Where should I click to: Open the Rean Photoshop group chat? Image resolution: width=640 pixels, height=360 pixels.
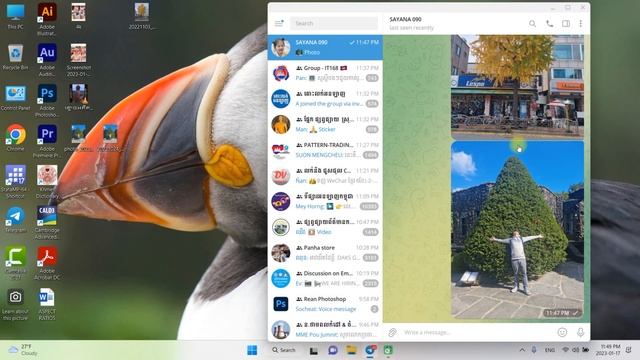tap(325, 304)
